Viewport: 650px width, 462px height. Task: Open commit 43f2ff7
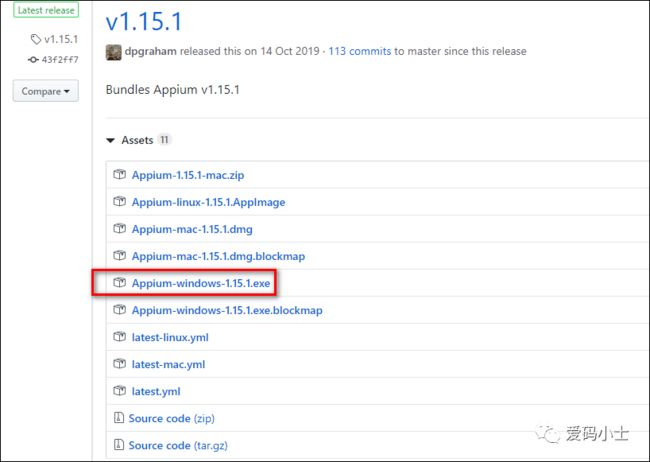pyautogui.click(x=60, y=60)
